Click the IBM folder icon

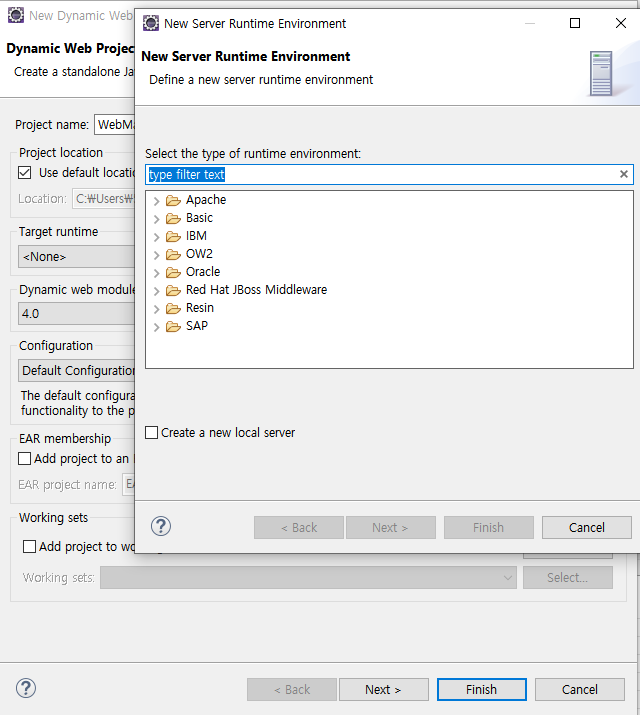pyautogui.click(x=173, y=236)
